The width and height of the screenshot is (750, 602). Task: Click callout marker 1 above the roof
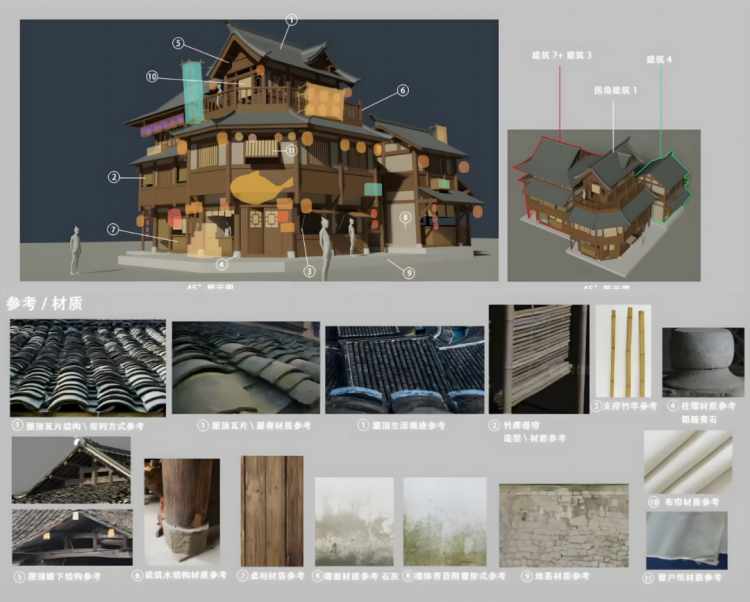(x=292, y=20)
